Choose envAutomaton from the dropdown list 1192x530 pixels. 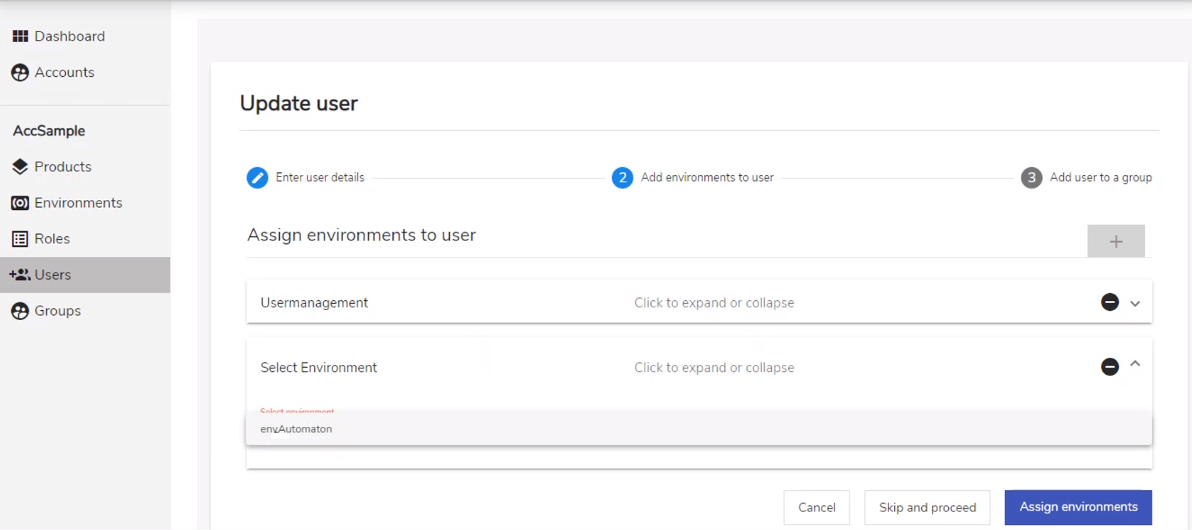pyautogui.click(x=699, y=429)
